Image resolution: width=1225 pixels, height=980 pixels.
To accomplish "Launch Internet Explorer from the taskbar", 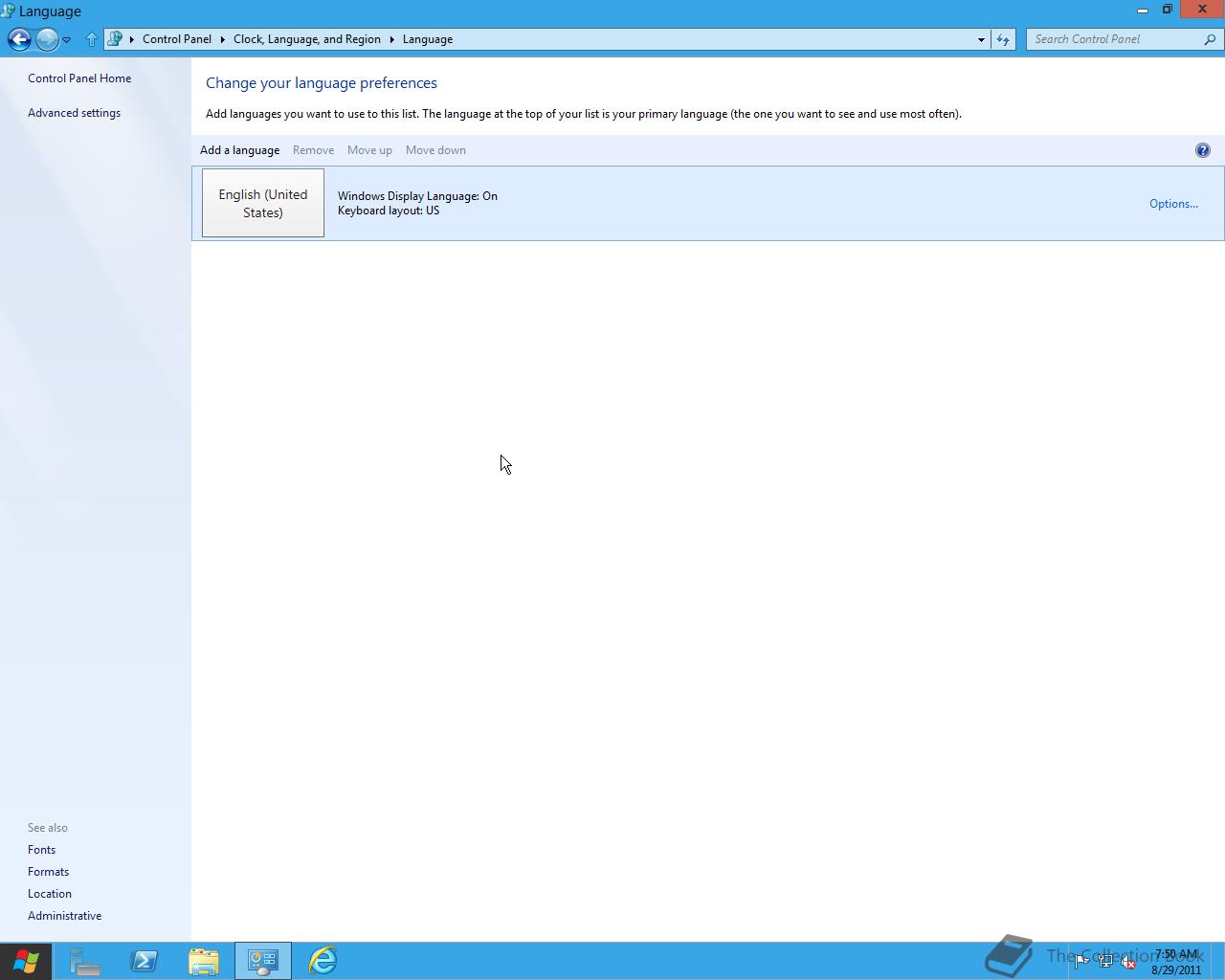I will click(x=323, y=961).
